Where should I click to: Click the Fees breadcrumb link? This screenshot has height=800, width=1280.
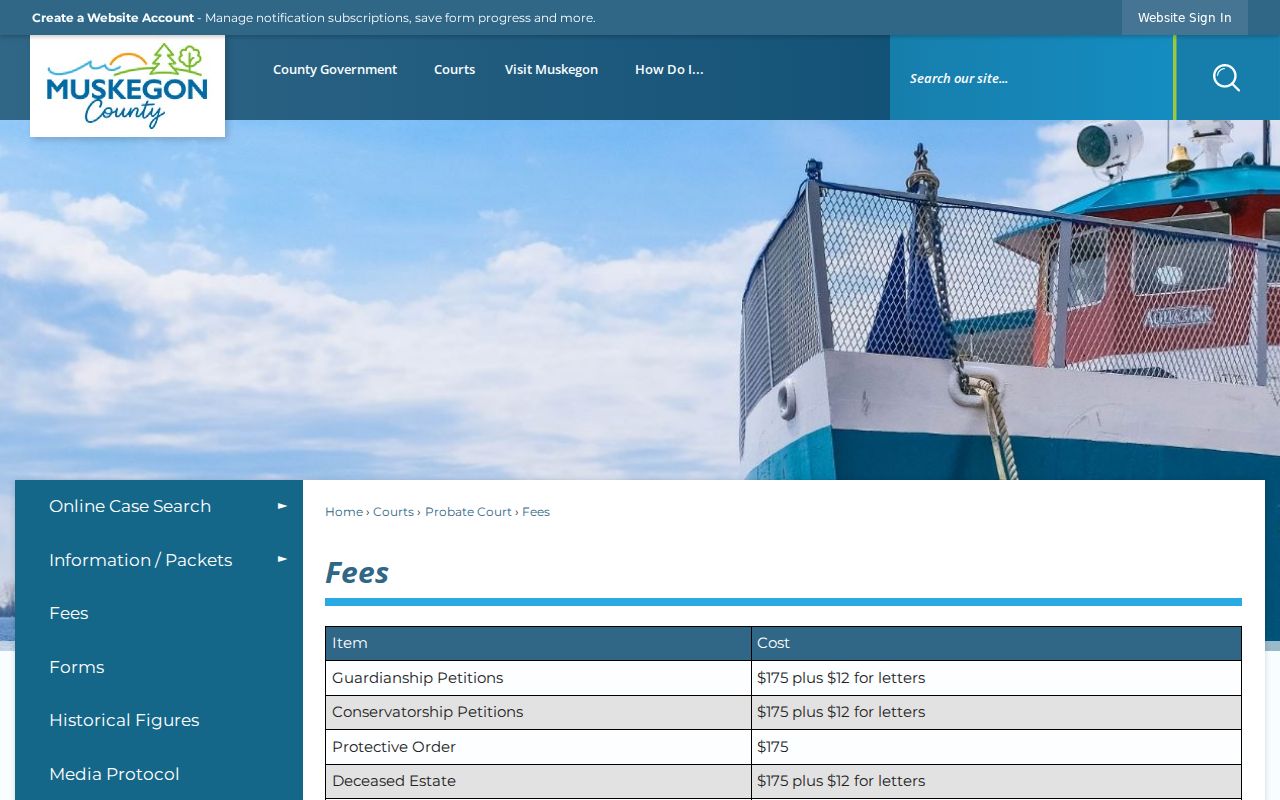click(536, 512)
